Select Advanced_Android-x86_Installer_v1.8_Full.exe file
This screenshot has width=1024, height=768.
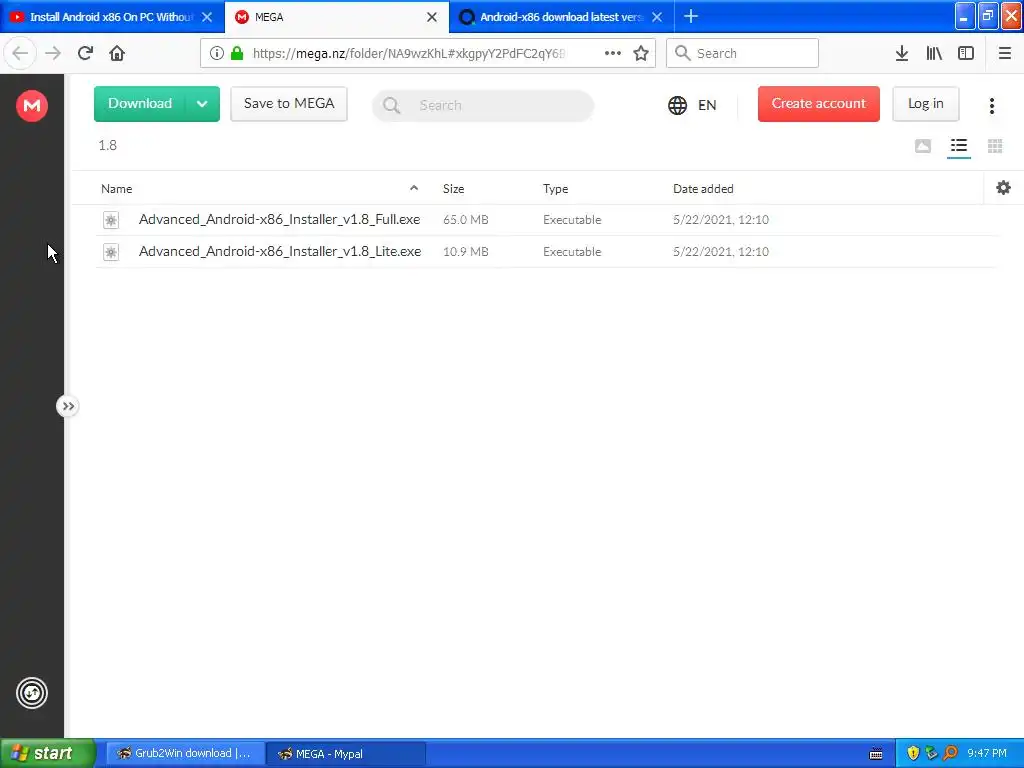(x=280, y=219)
